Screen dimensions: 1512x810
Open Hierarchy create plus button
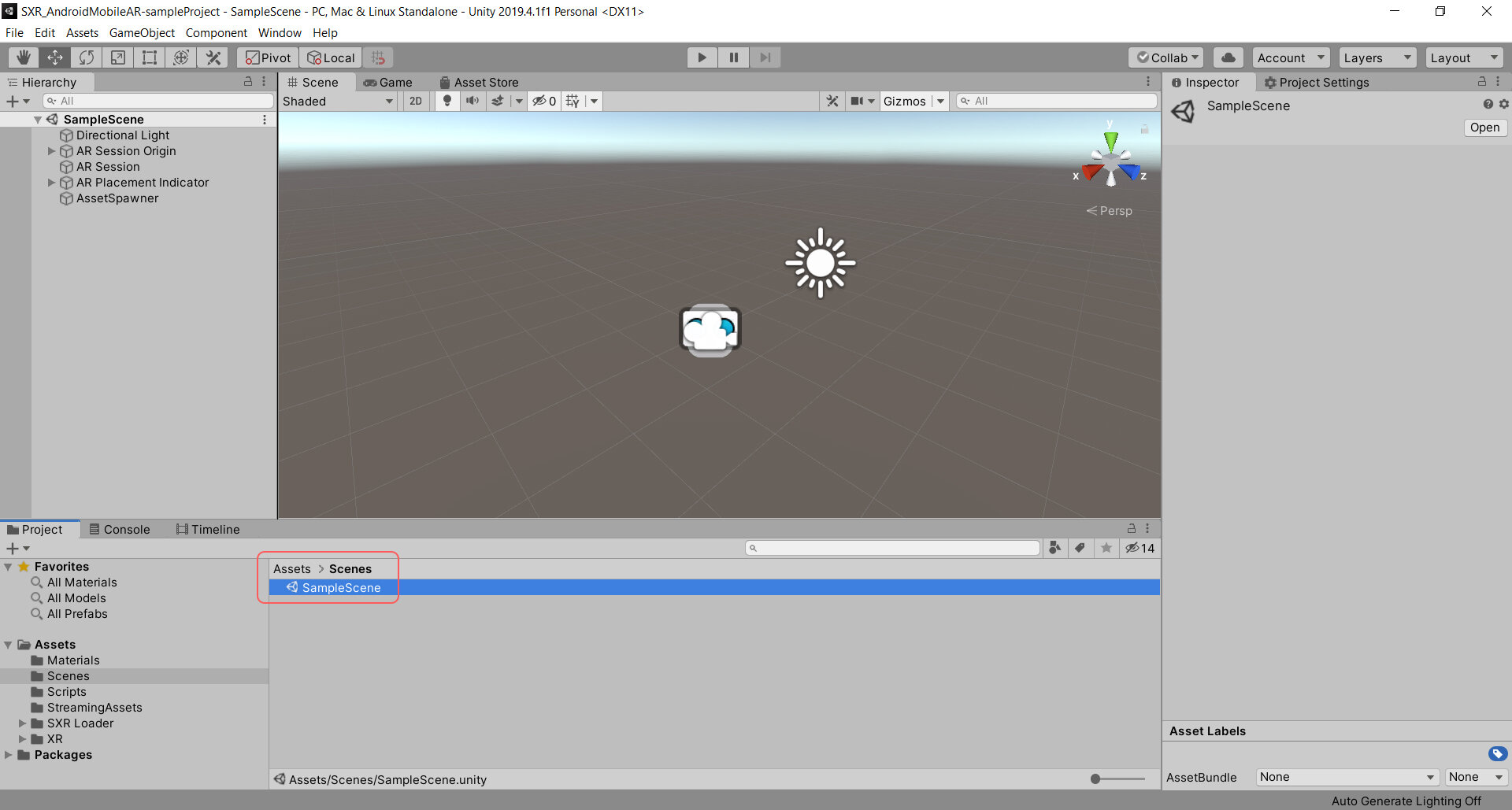click(x=17, y=101)
